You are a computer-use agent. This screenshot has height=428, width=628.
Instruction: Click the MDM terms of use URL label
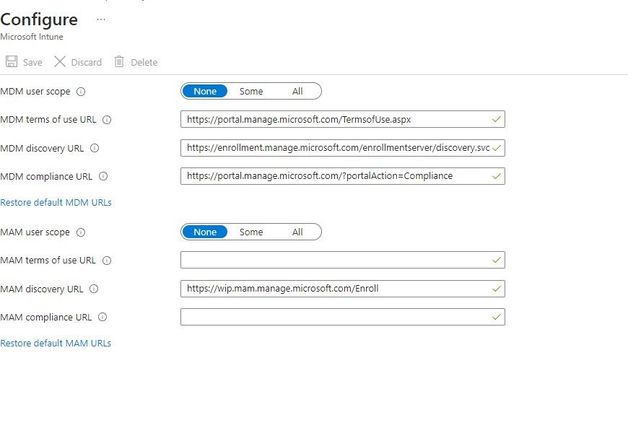pyautogui.click(x=48, y=120)
